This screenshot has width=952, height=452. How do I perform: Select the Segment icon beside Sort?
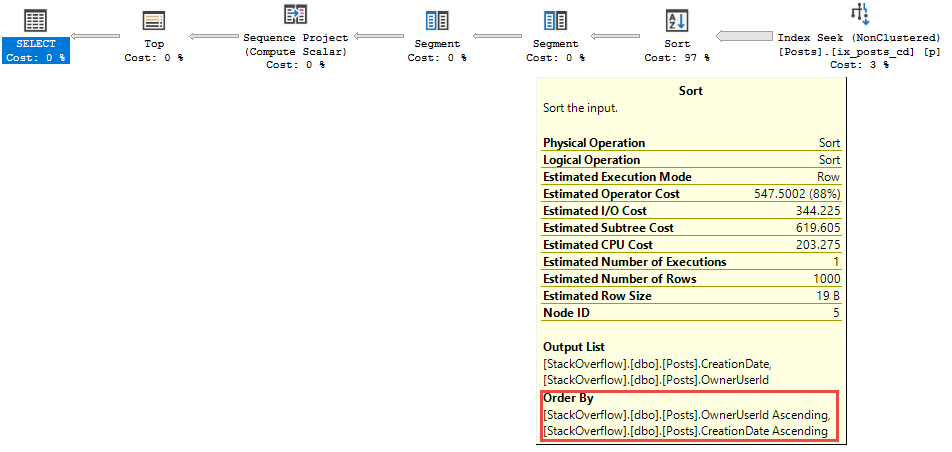(x=556, y=20)
